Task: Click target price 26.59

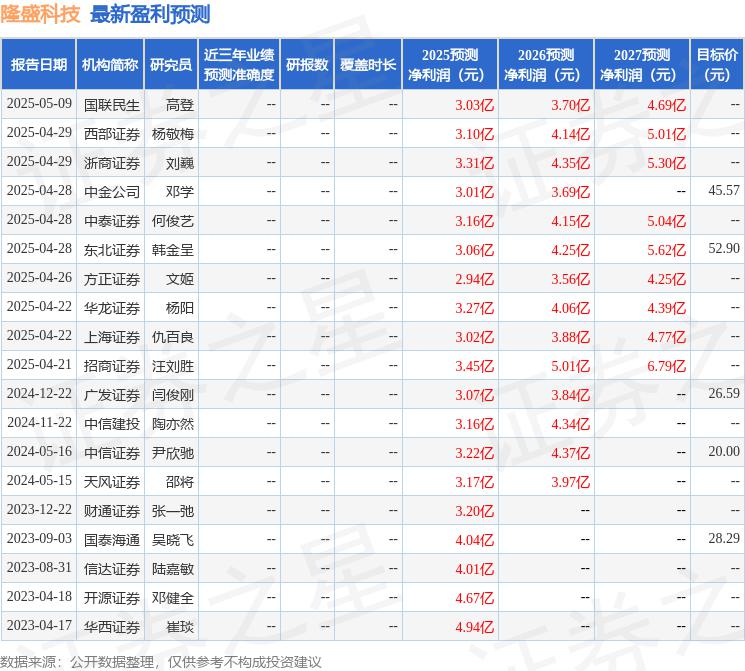Action: [724, 393]
